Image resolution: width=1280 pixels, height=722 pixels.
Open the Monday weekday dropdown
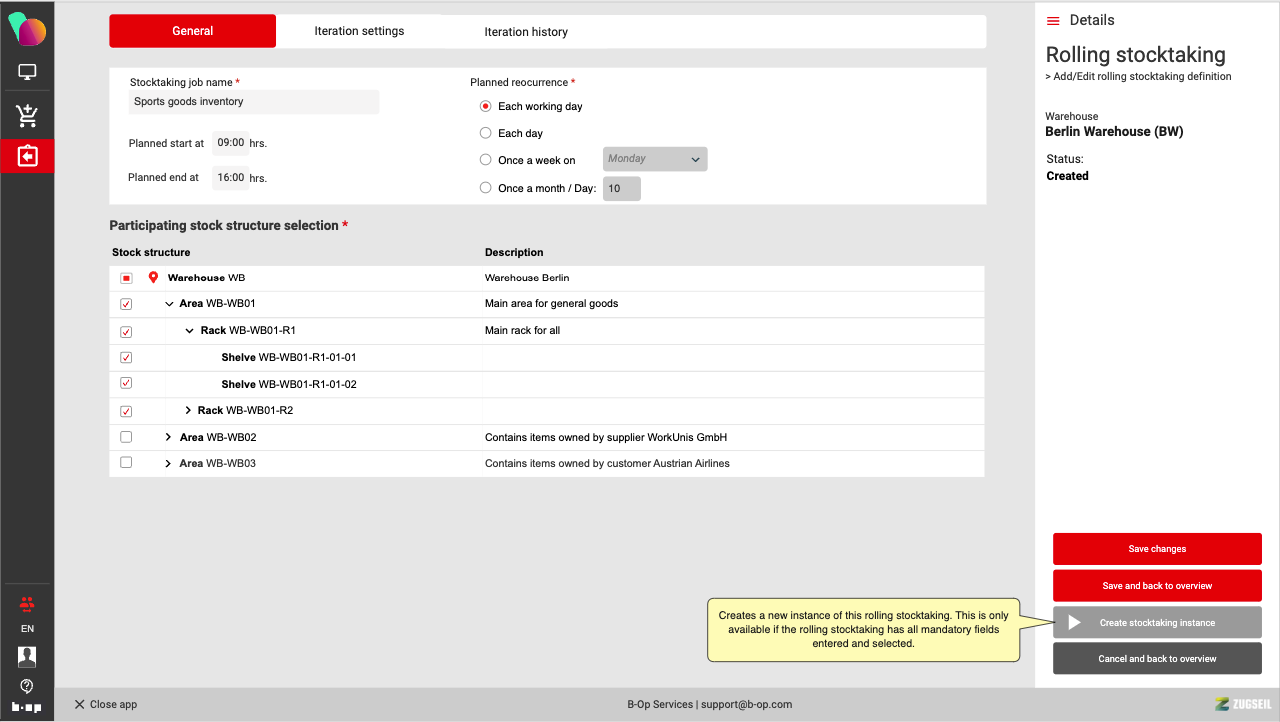655,159
